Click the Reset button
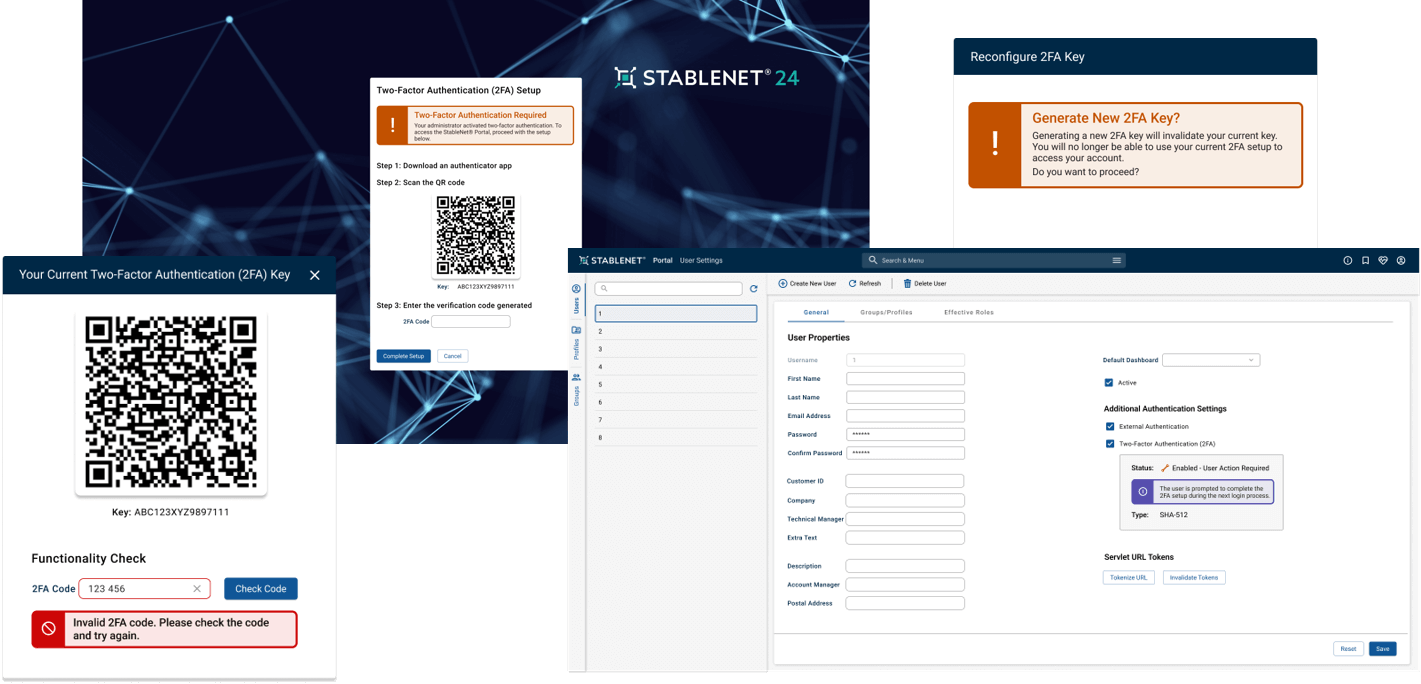The image size is (1421, 684). coord(1348,649)
